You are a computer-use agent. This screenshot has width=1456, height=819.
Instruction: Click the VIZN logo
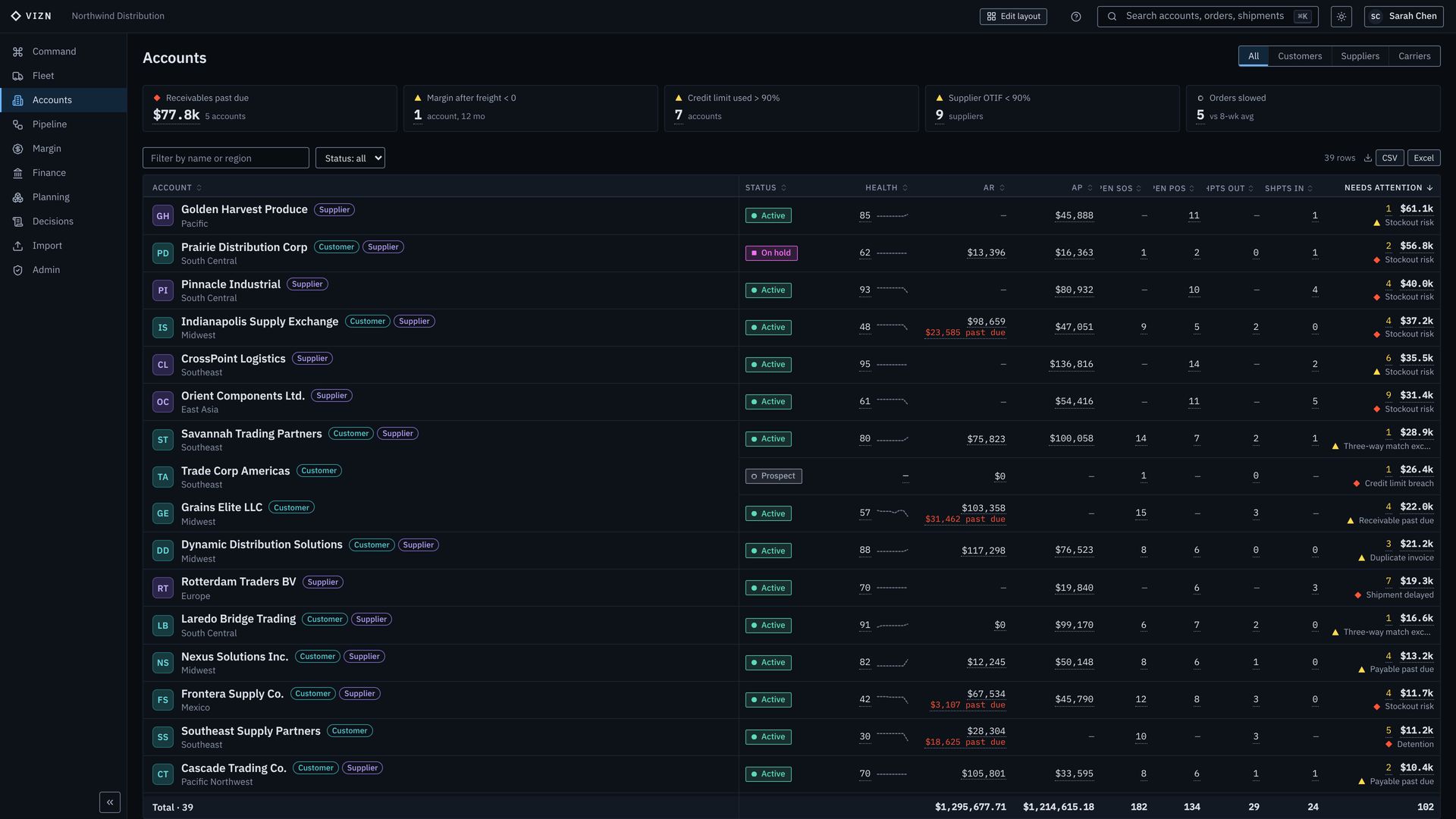(x=31, y=16)
